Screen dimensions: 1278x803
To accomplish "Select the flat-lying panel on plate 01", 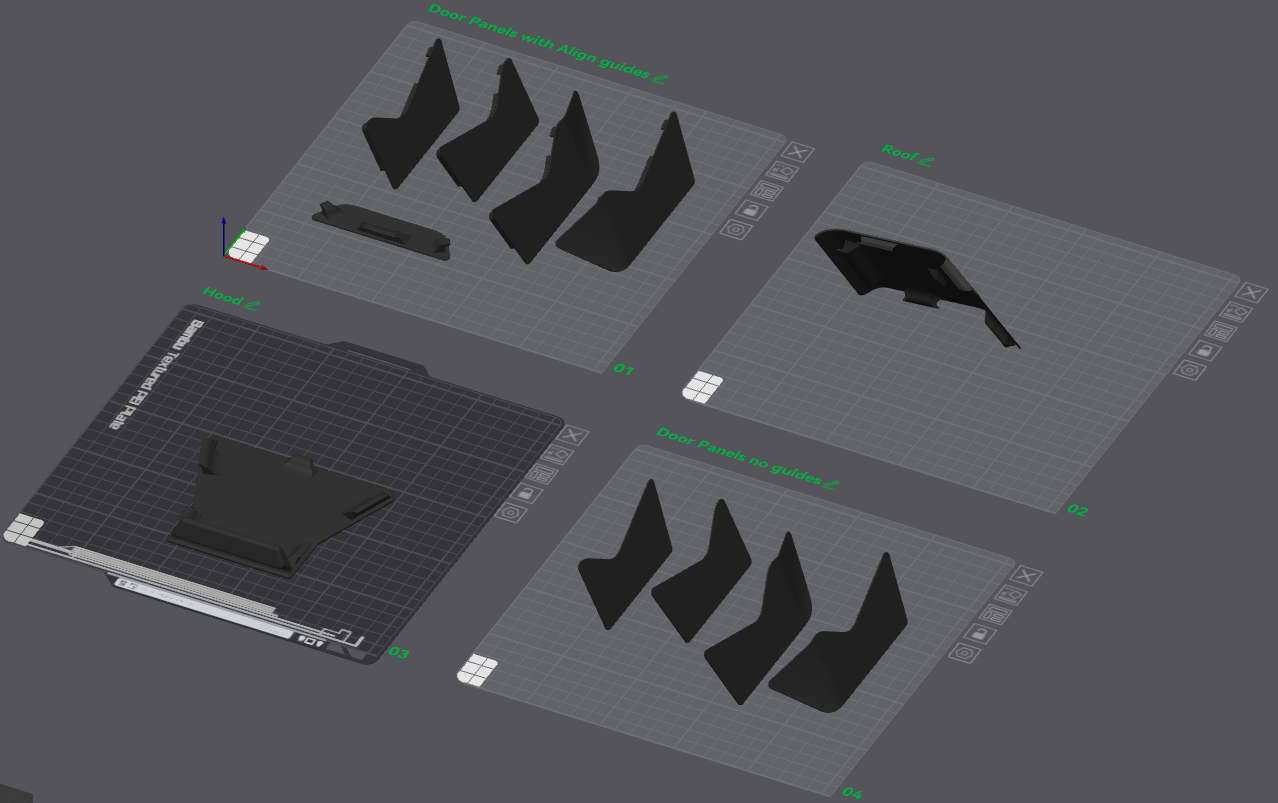I will point(382,230).
